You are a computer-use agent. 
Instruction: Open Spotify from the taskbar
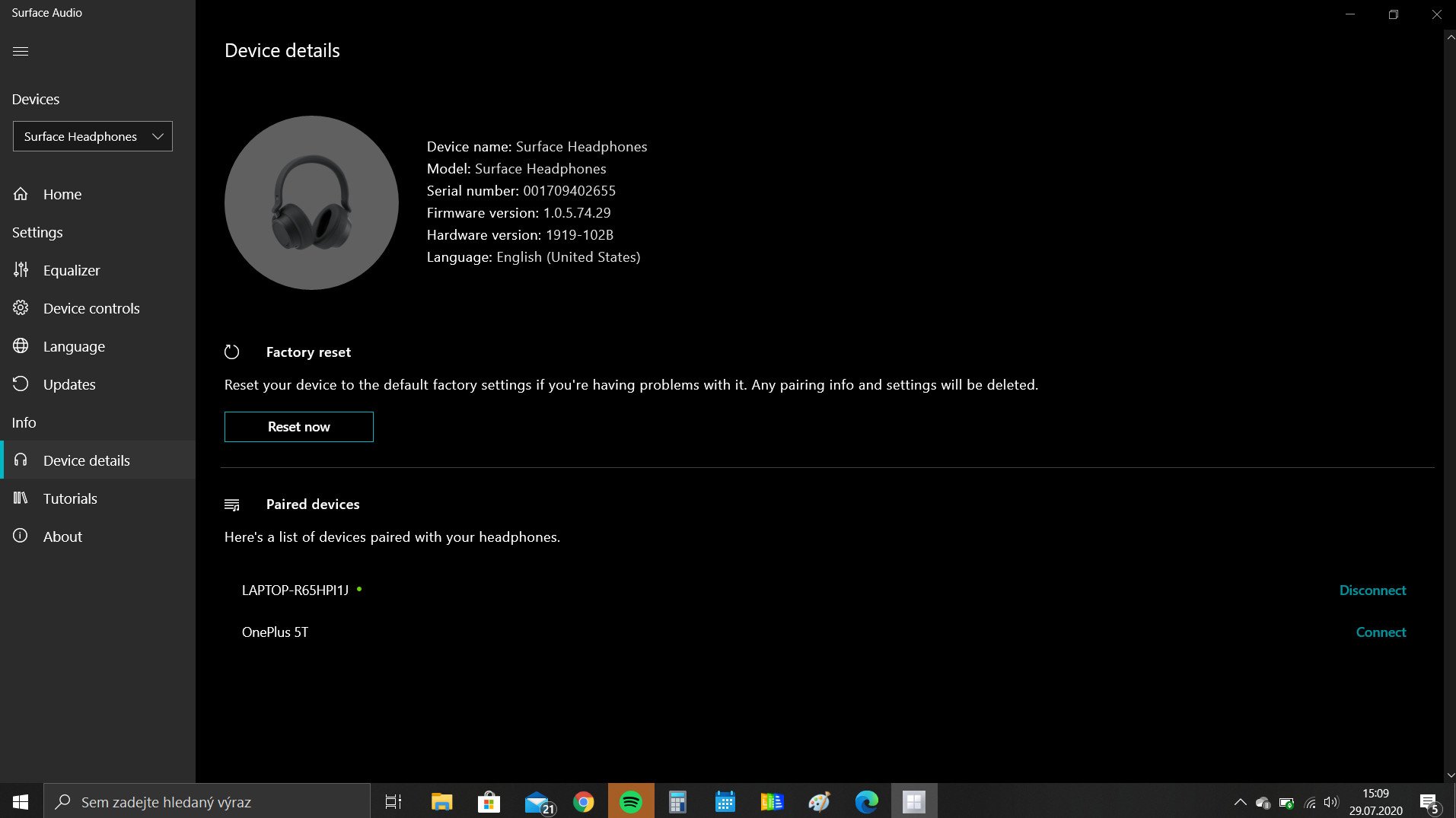click(x=630, y=802)
